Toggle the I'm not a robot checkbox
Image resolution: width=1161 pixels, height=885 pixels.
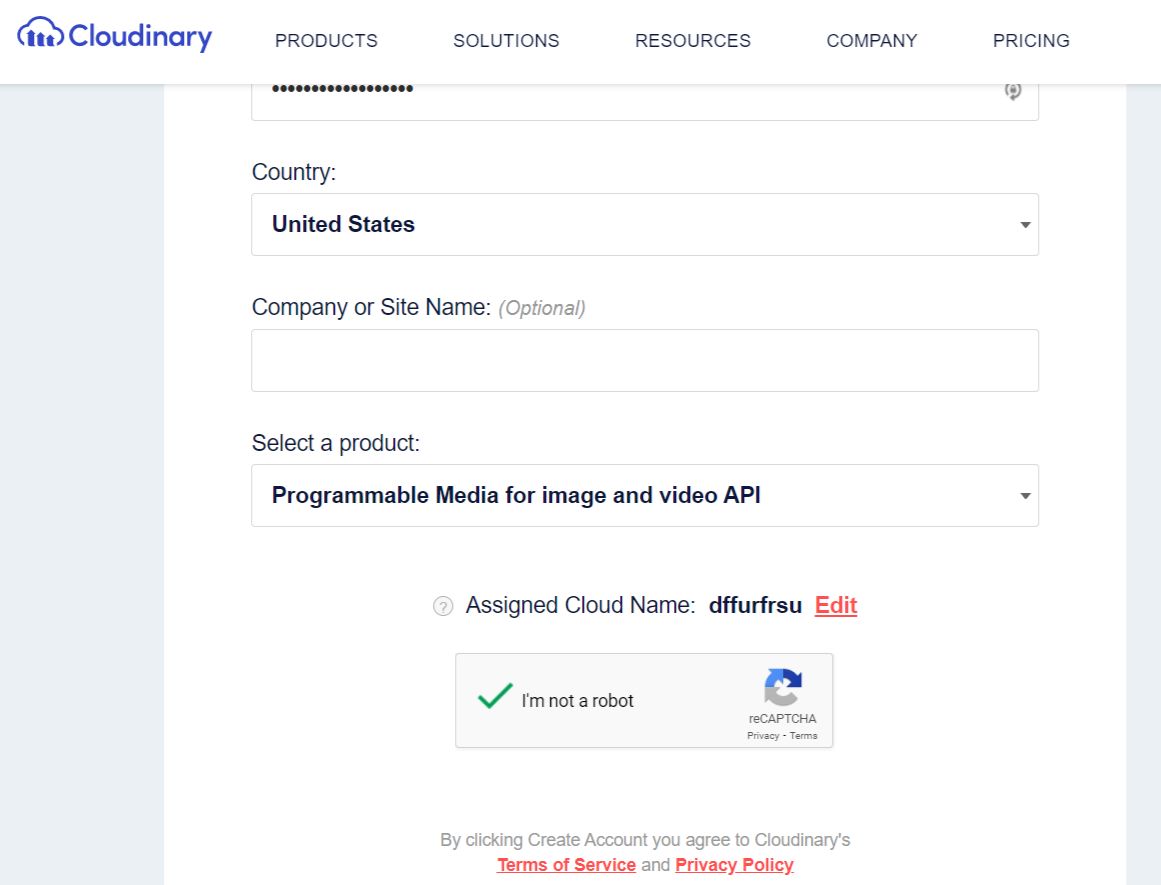coord(495,697)
